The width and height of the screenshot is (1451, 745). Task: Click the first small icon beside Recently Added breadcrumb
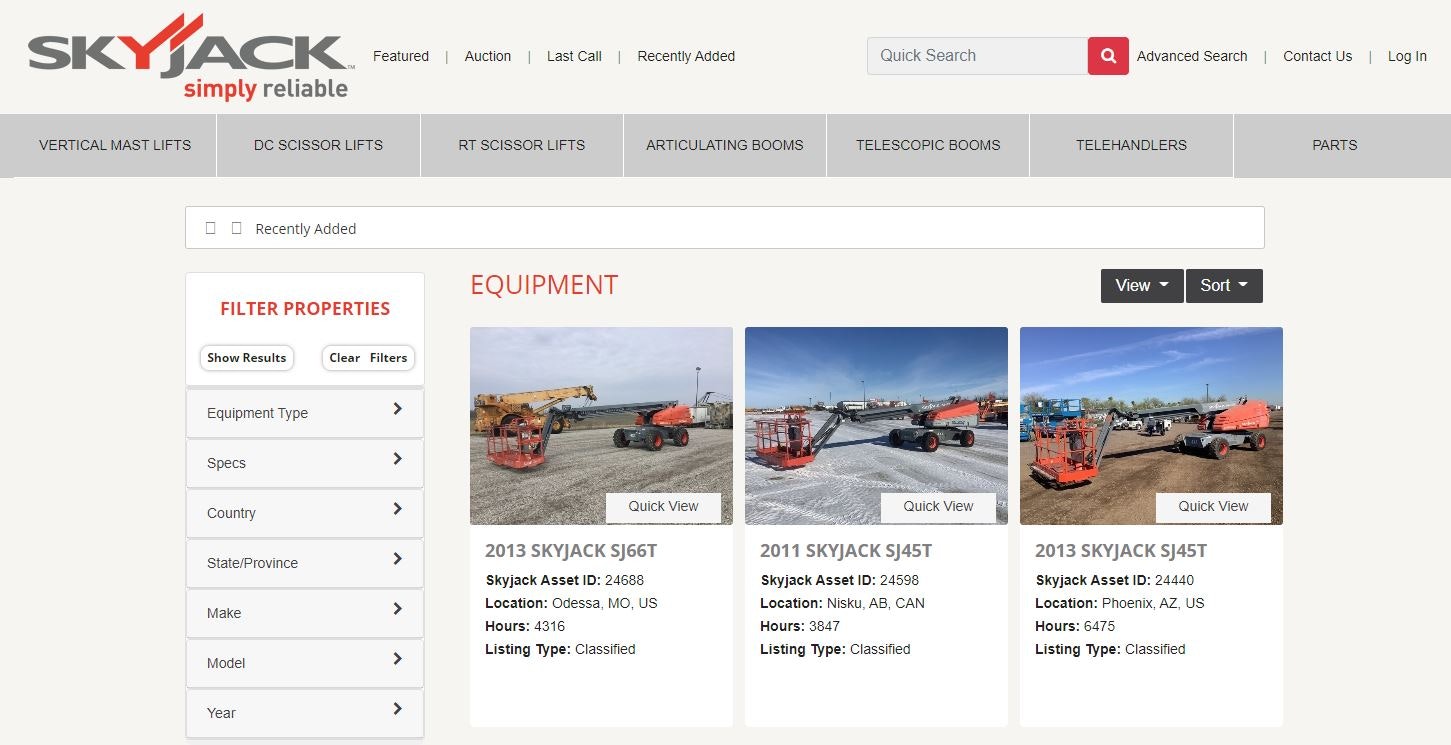point(211,228)
